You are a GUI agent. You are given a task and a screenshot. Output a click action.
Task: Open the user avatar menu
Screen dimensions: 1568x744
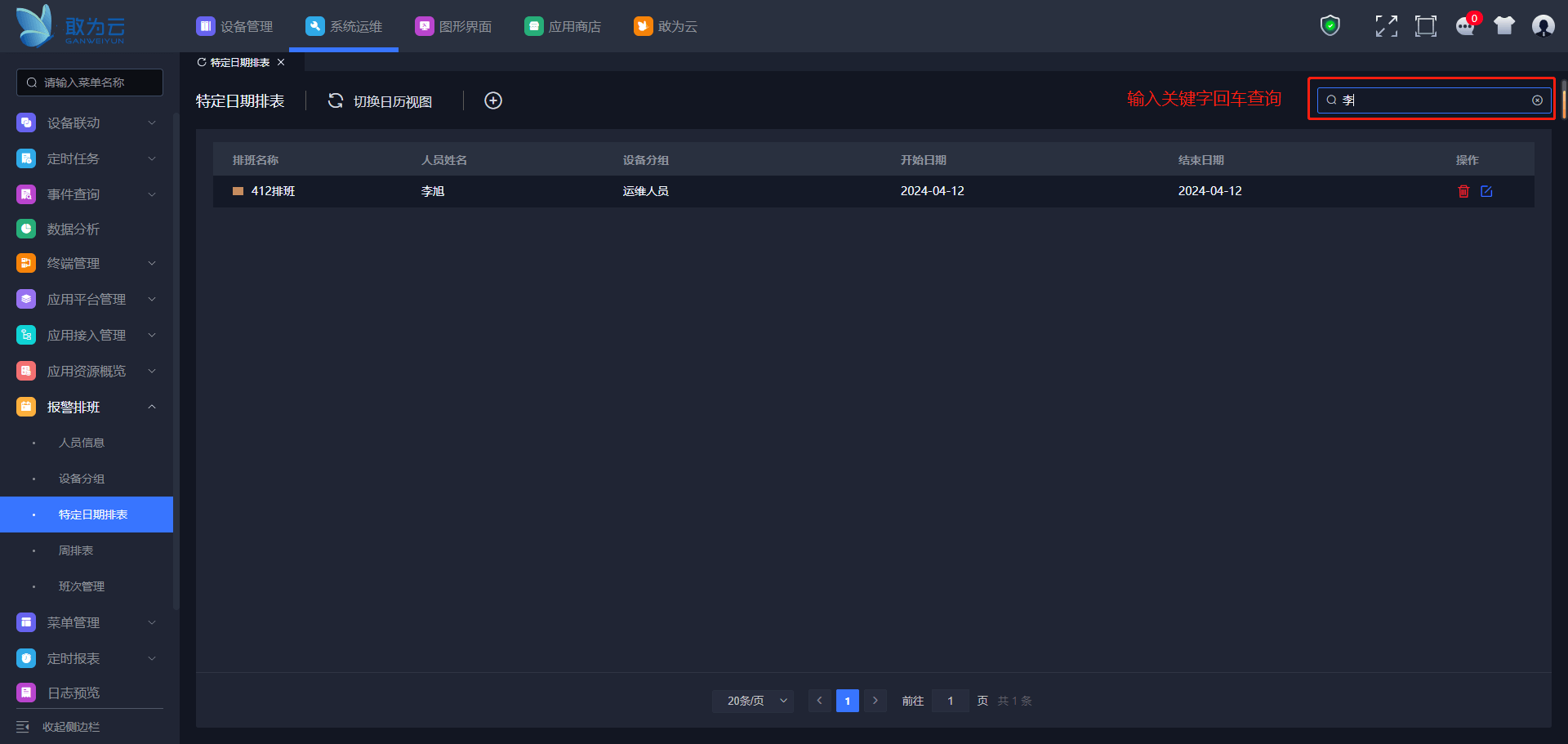click(1543, 26)
